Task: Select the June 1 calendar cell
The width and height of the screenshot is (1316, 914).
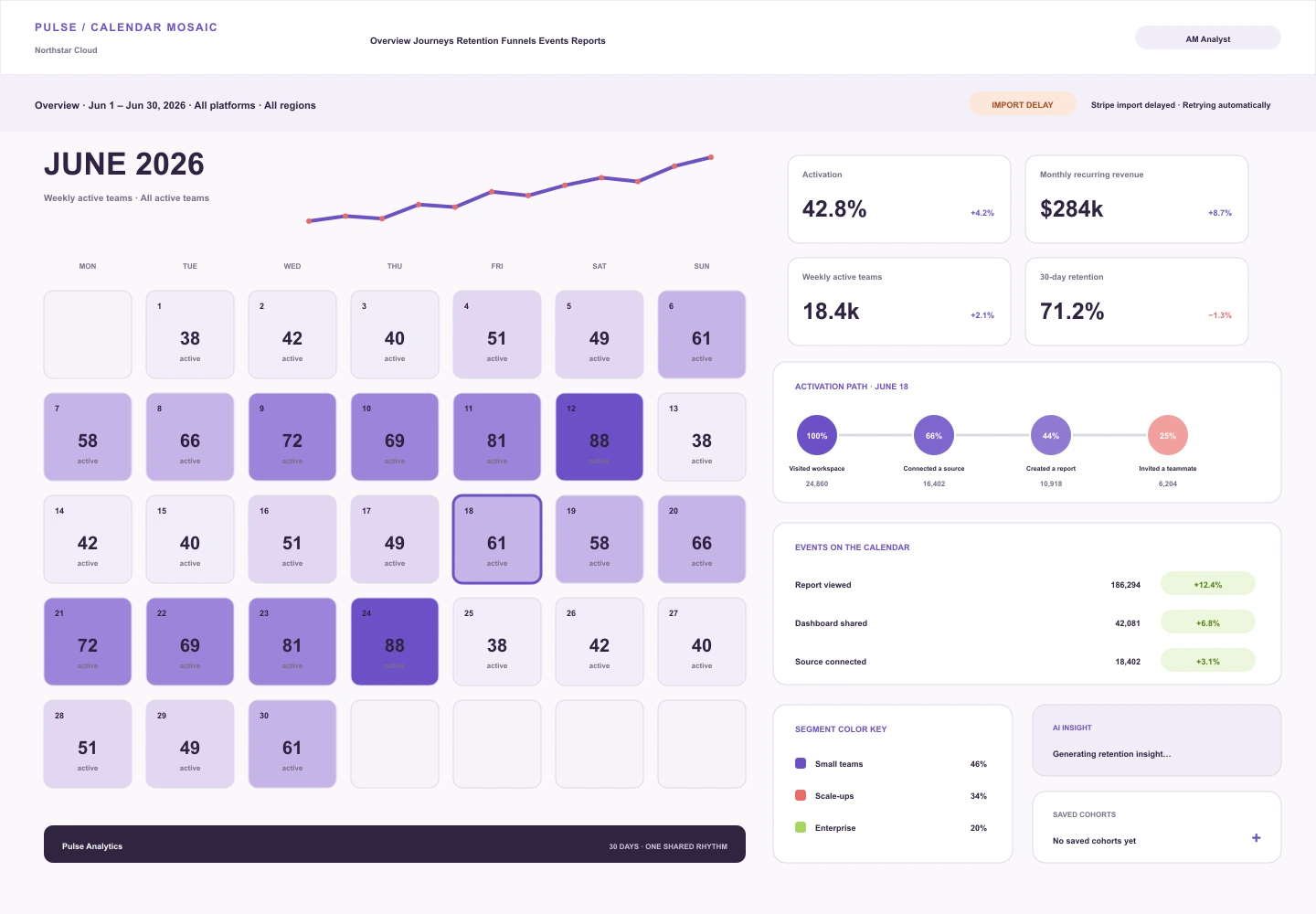Action: pos(190,335)
